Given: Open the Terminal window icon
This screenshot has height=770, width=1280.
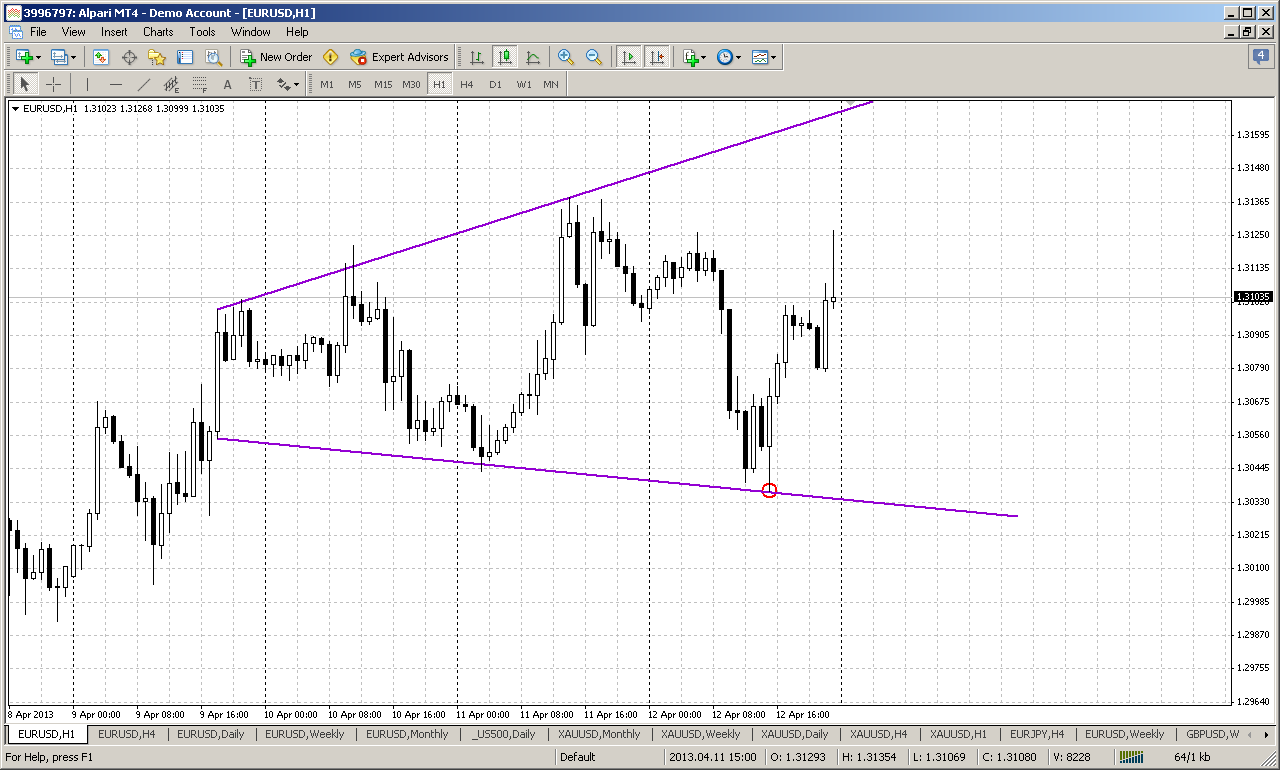Looking at the screenshot, I should [x=185, y=57].
